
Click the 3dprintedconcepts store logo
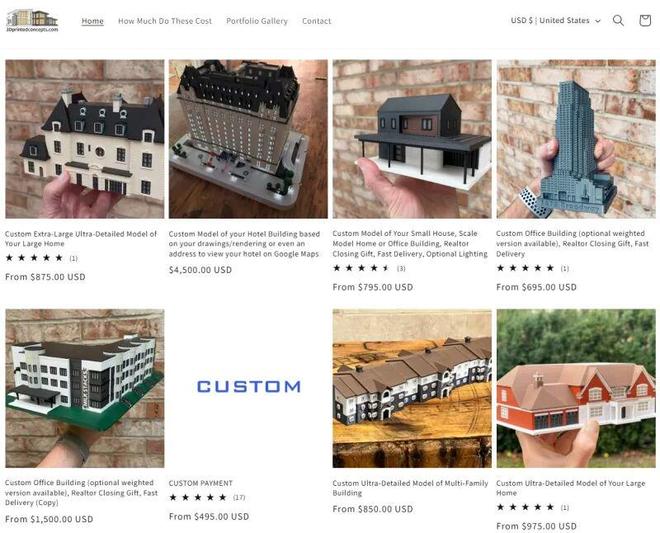[32, 21]
